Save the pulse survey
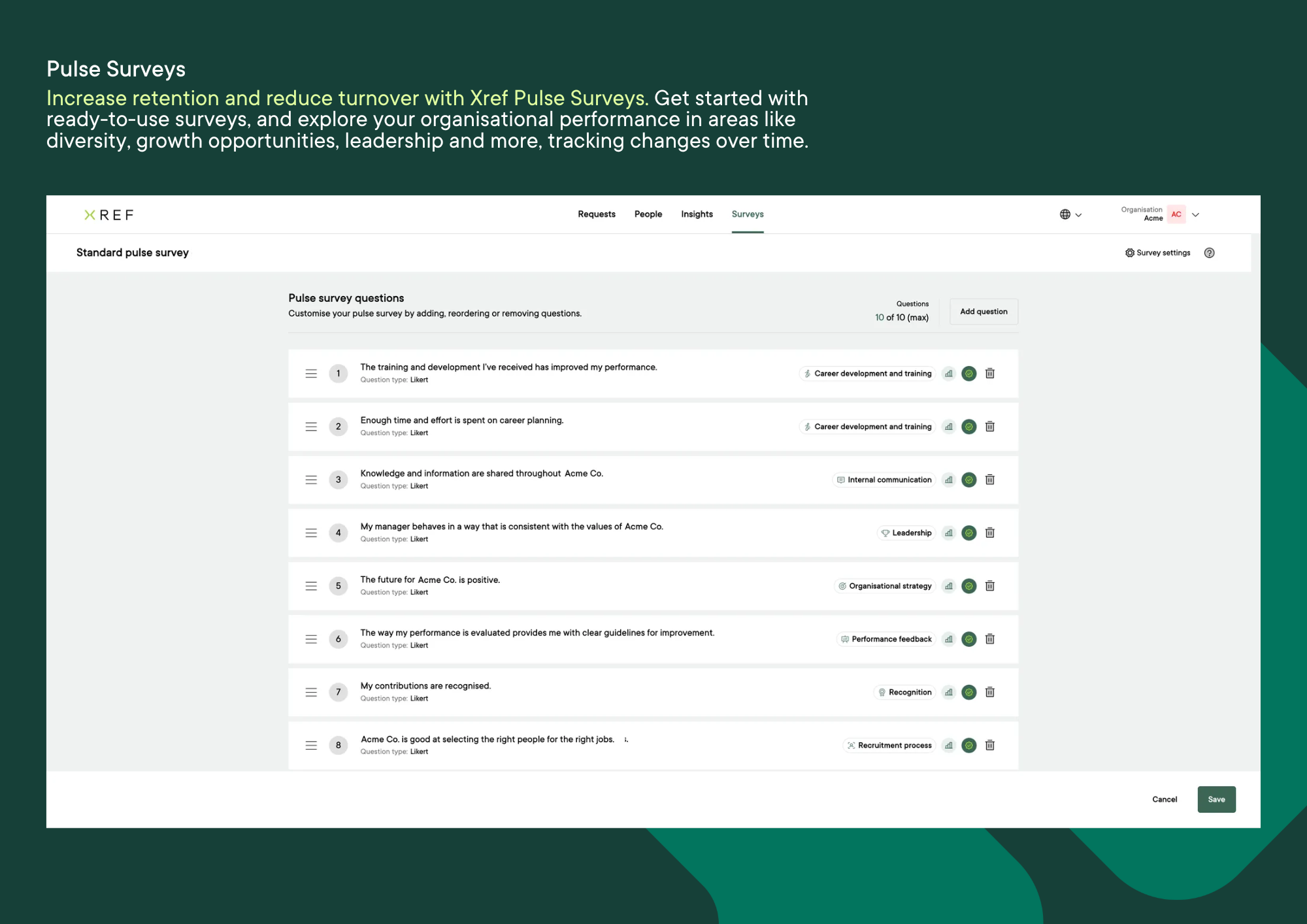 coord(1216,799)
